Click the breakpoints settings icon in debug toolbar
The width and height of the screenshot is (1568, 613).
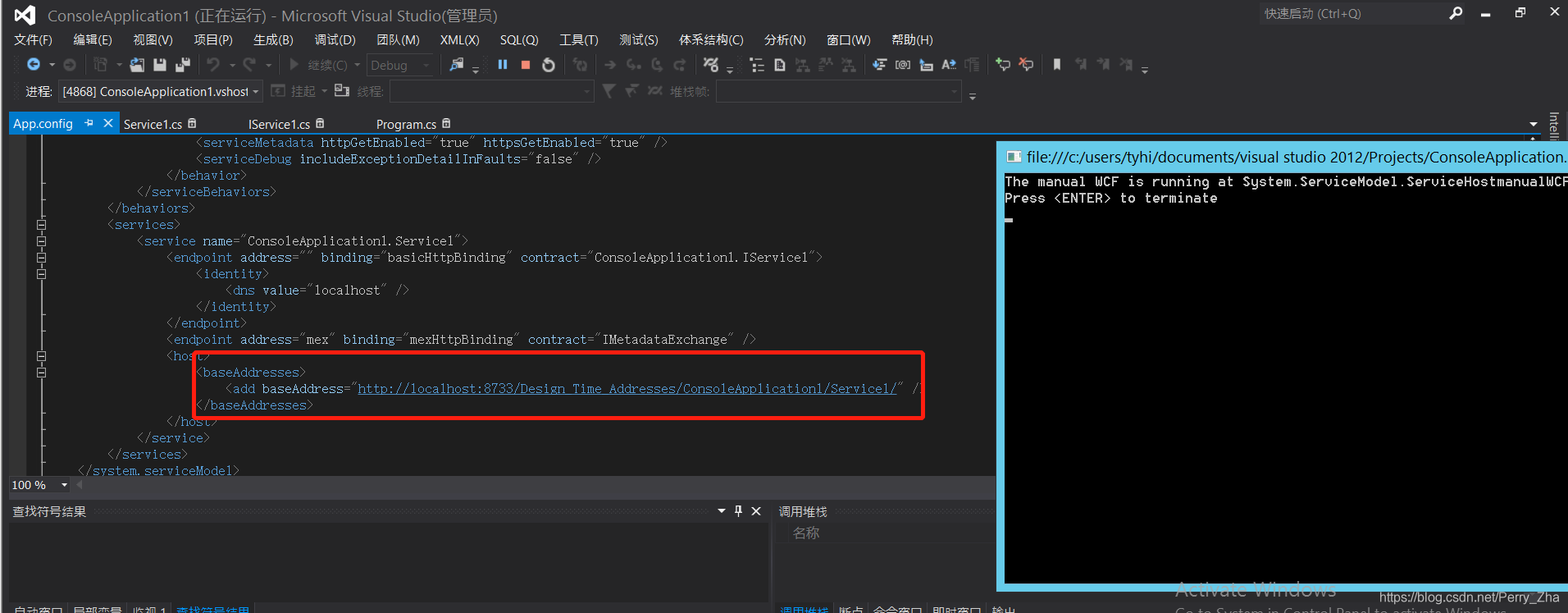711,65
